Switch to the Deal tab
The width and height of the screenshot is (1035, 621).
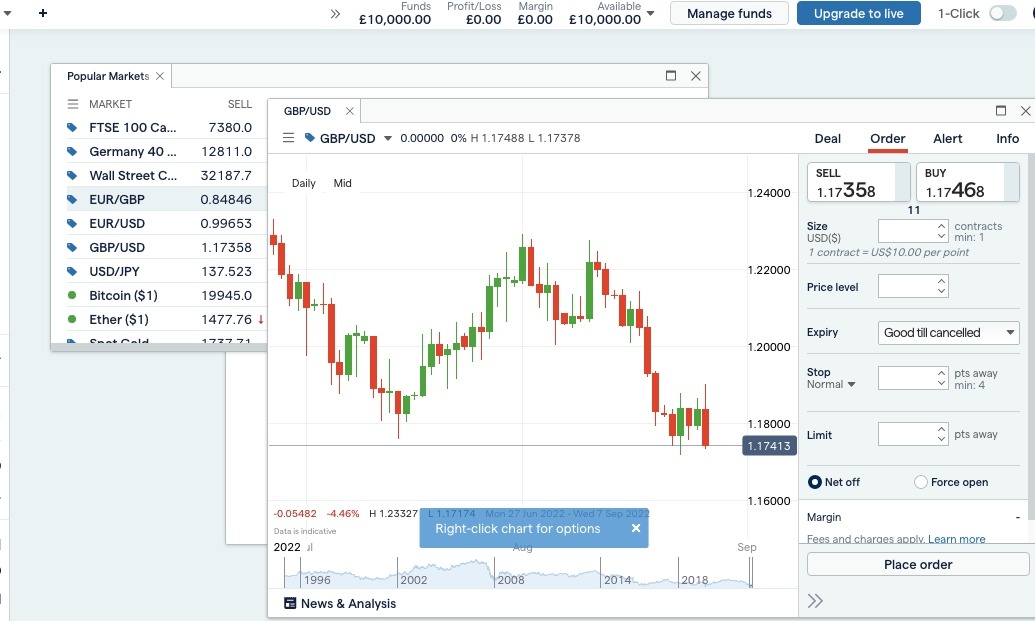coord(827,139)
